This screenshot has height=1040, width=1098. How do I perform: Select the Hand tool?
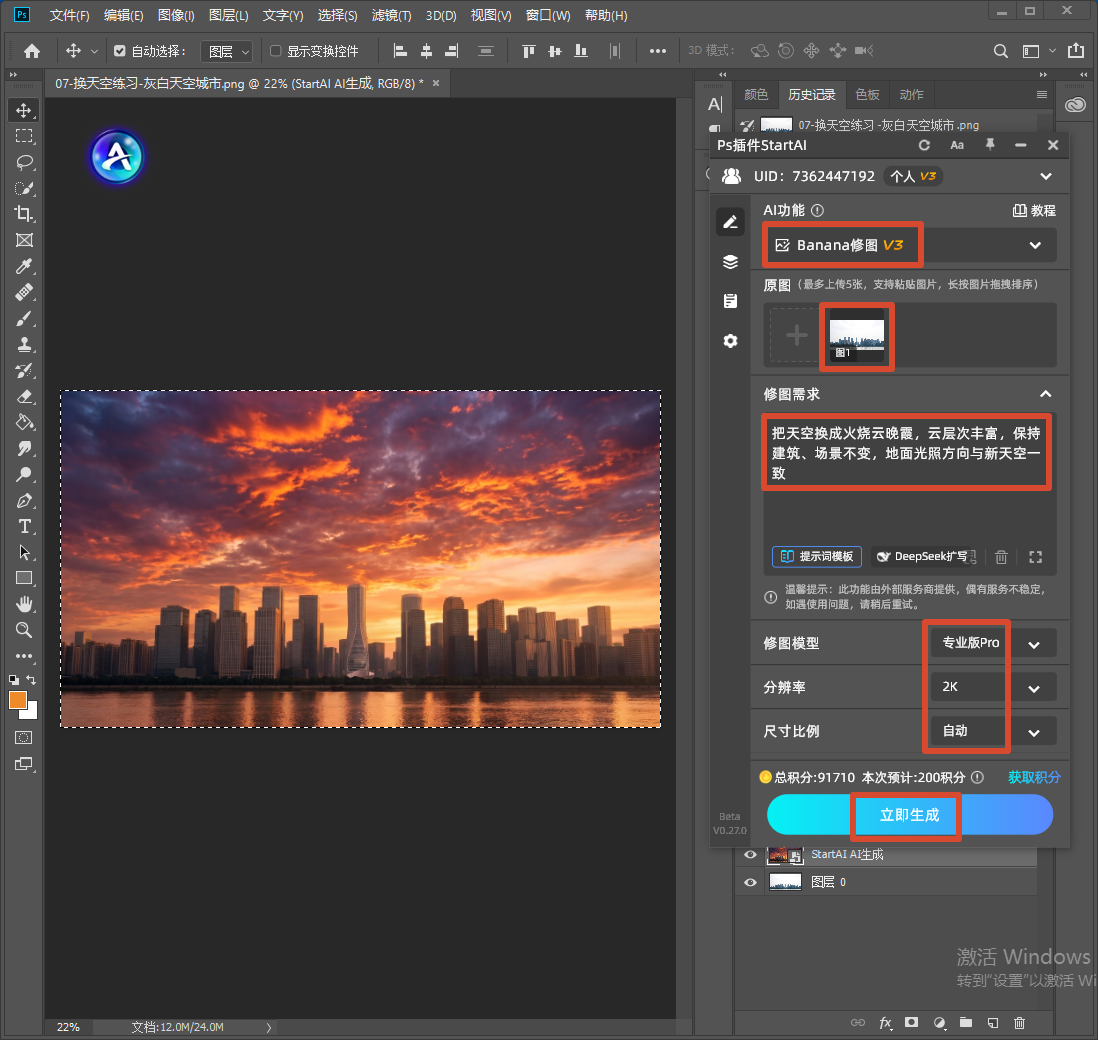[24, 604]
